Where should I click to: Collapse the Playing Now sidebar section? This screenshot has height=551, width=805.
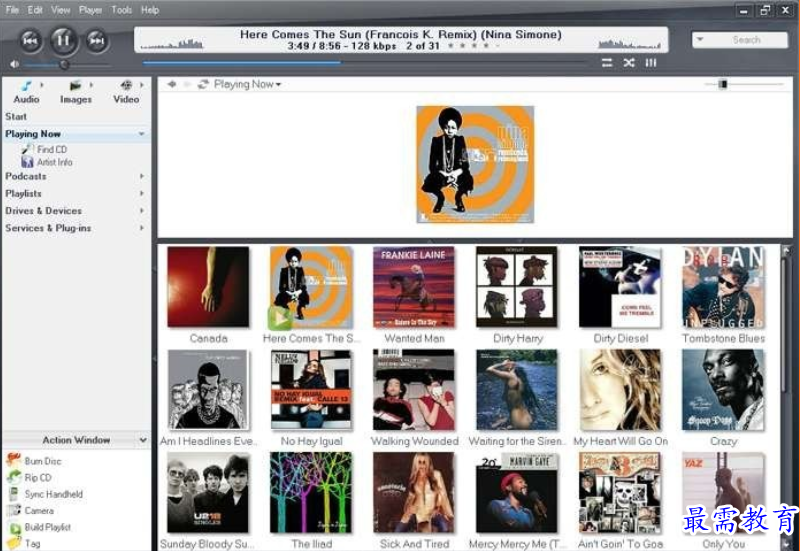[x=141, y=134]
